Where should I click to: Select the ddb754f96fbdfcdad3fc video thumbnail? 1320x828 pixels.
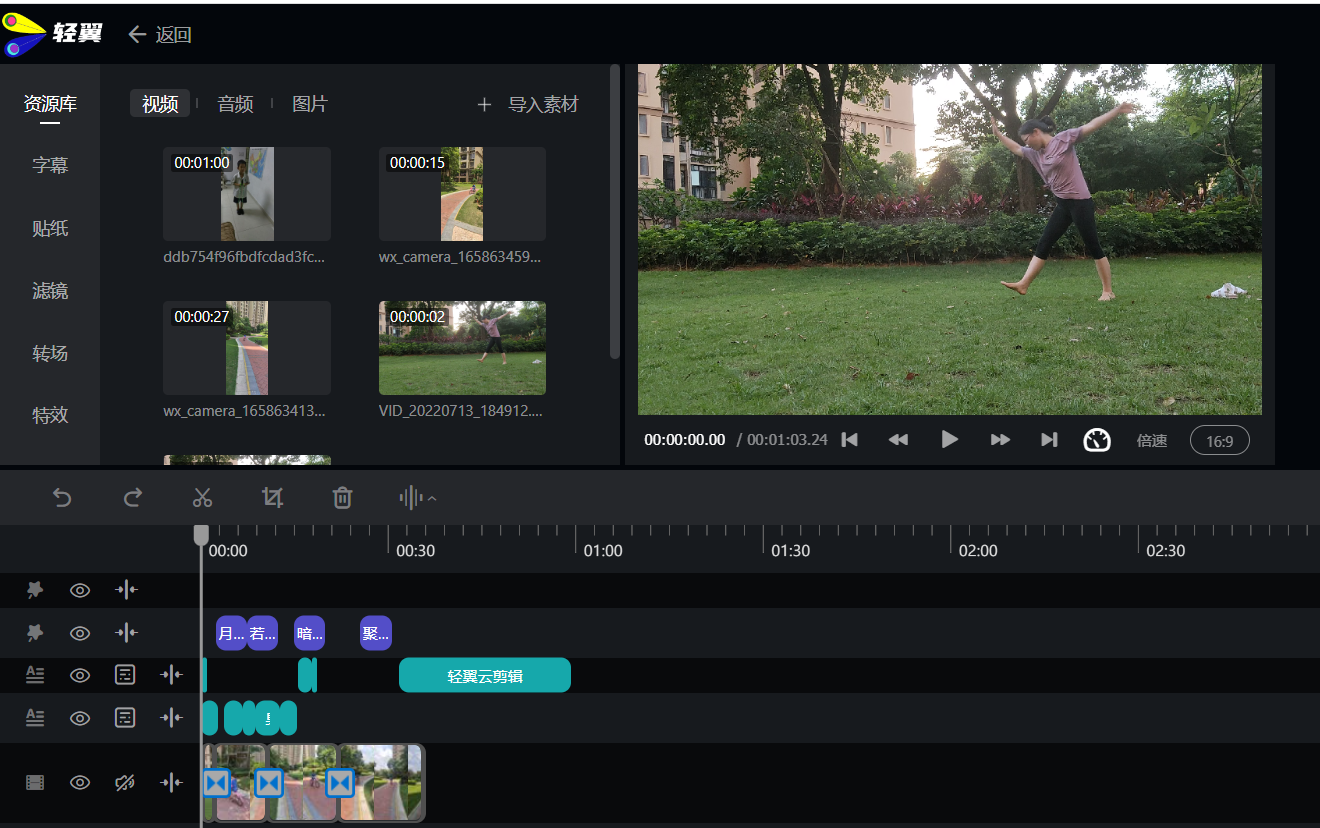click(247, 194)
